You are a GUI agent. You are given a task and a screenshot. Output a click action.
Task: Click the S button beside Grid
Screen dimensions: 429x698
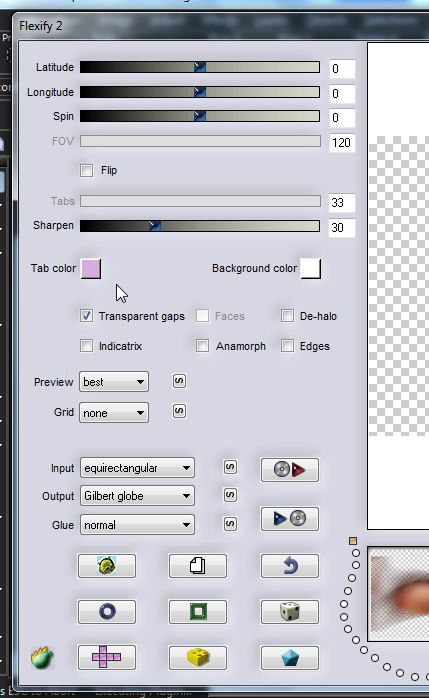click(x=179, y=411)
